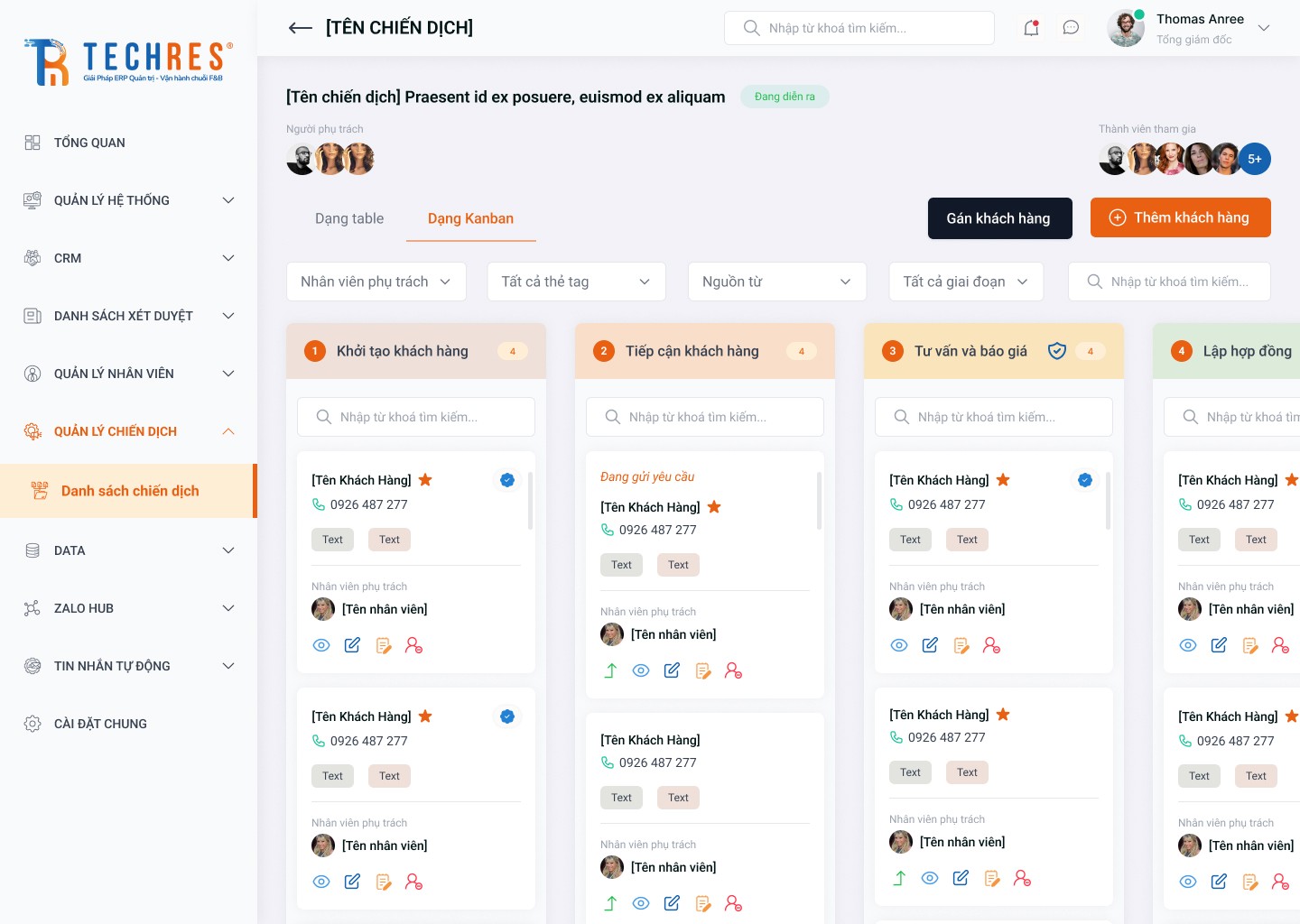Move up arrow on second Tư vấn card

[899, 878]
